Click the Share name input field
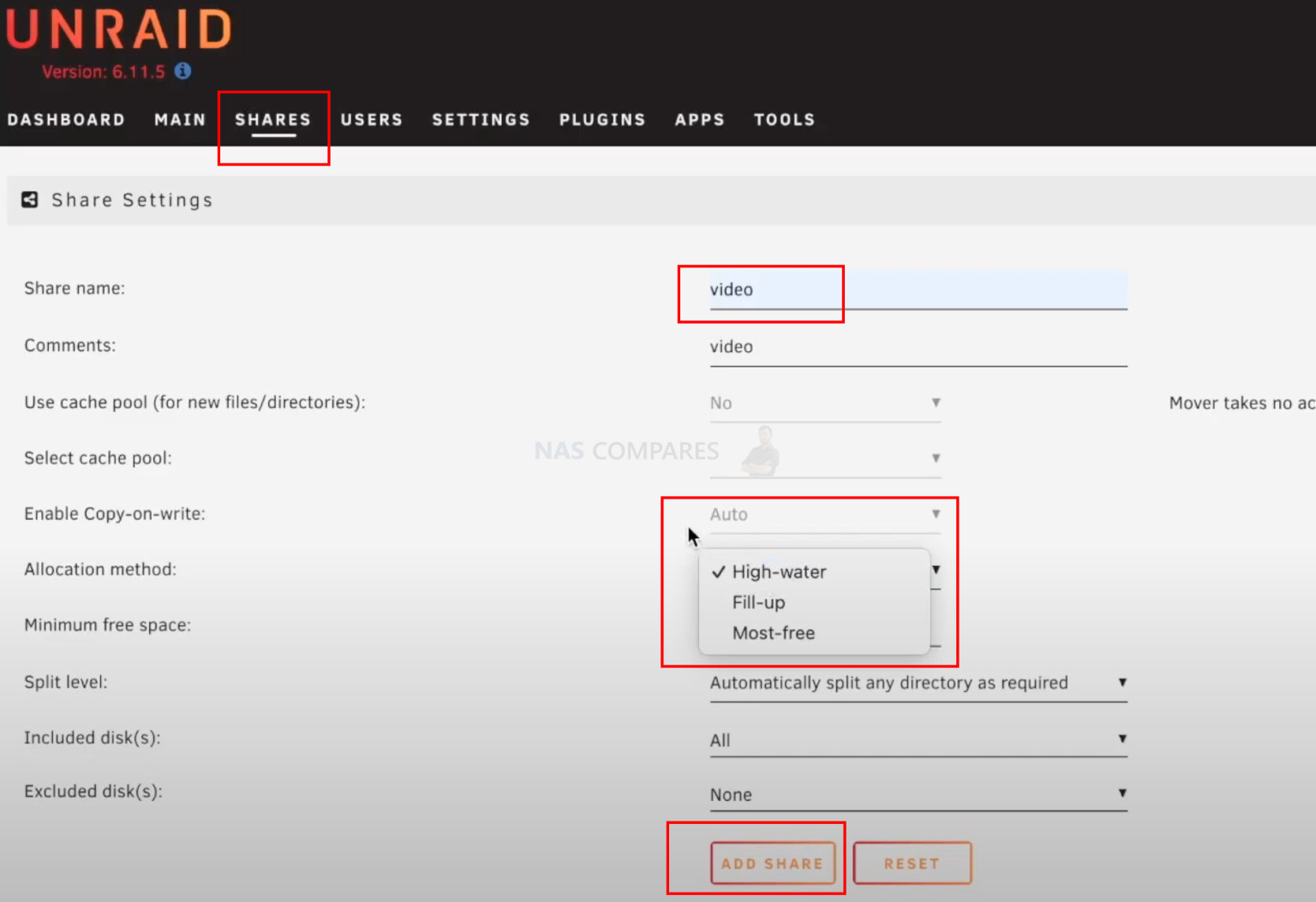 [x=857, y=290]
